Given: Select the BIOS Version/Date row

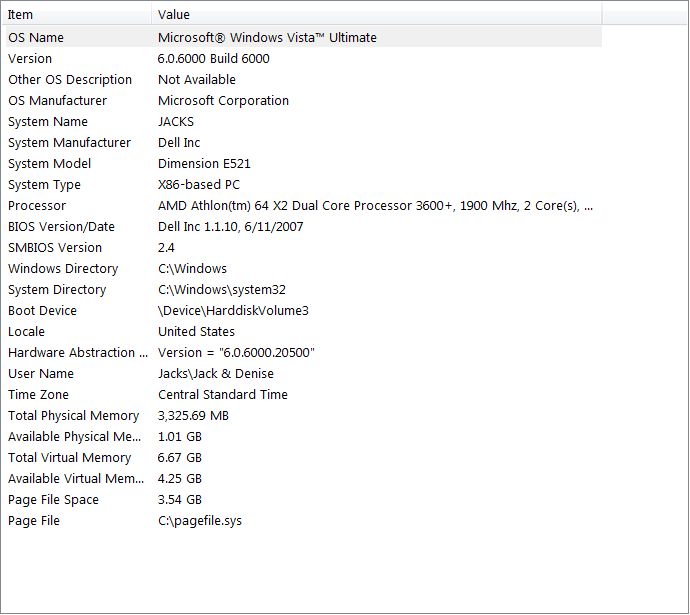Looking at the screenshot, I should [x=304, y=227].
